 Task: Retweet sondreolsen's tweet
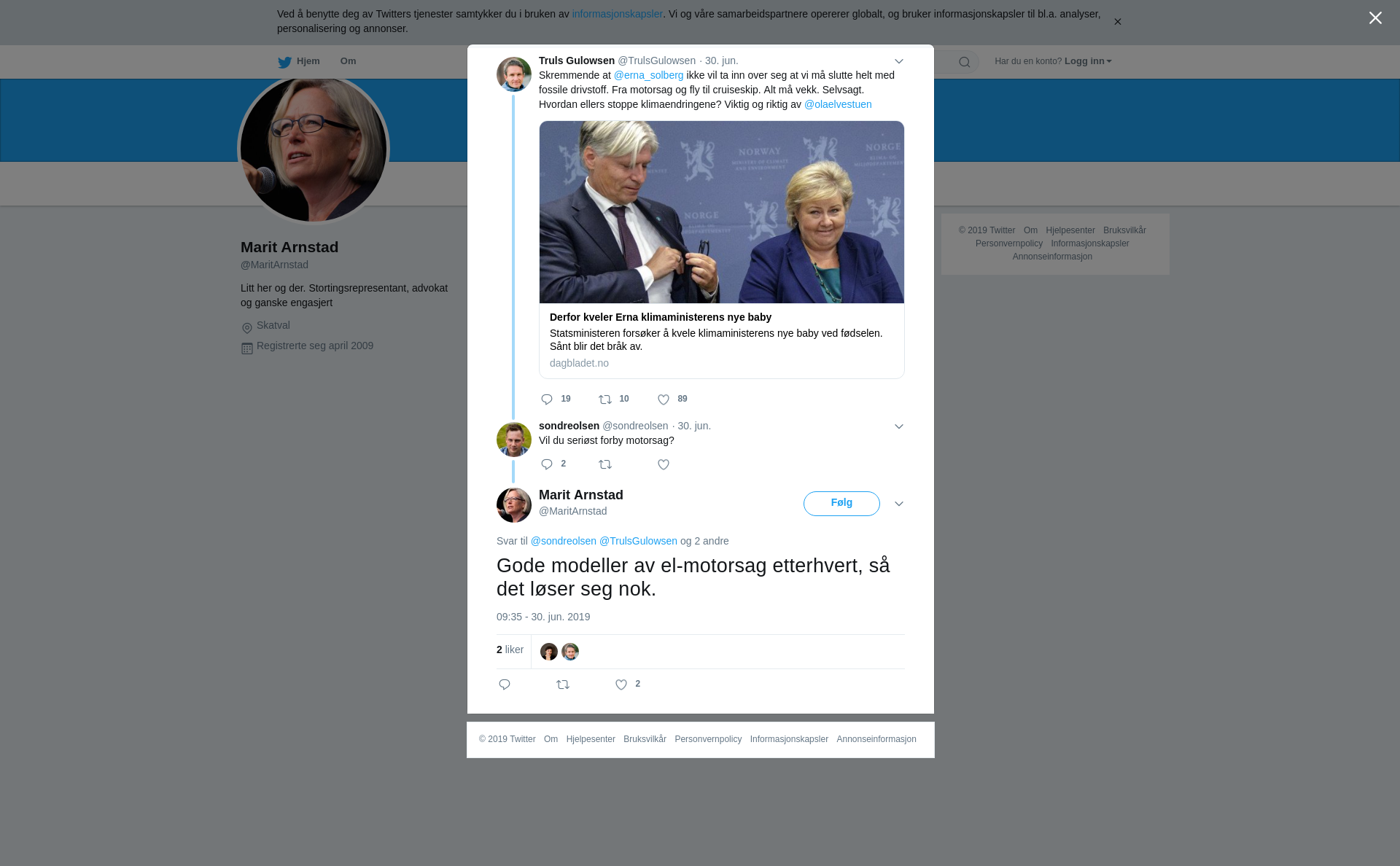pos(605,464)
